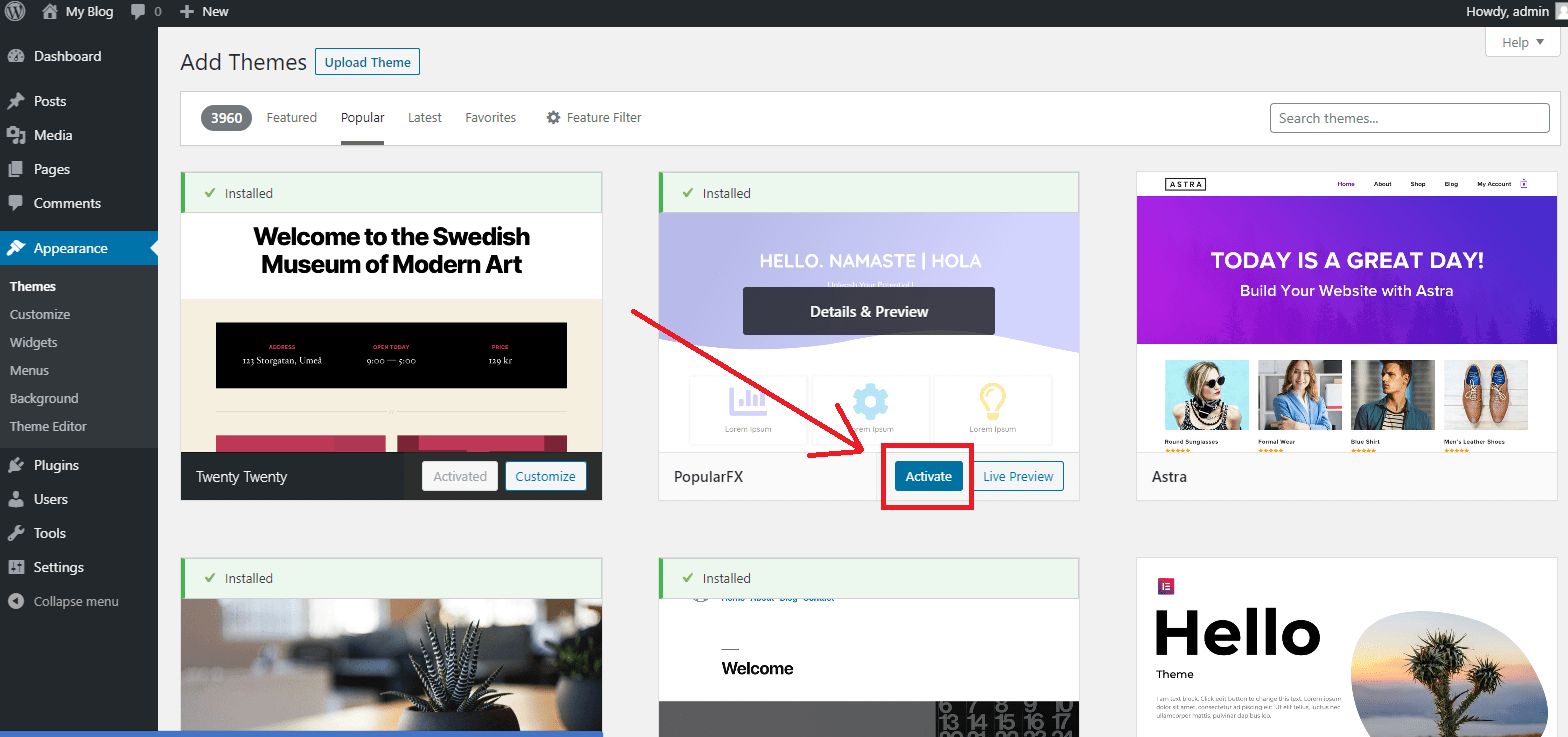
Task: Click the Posts pushpin icon
Action: (16, 101)
